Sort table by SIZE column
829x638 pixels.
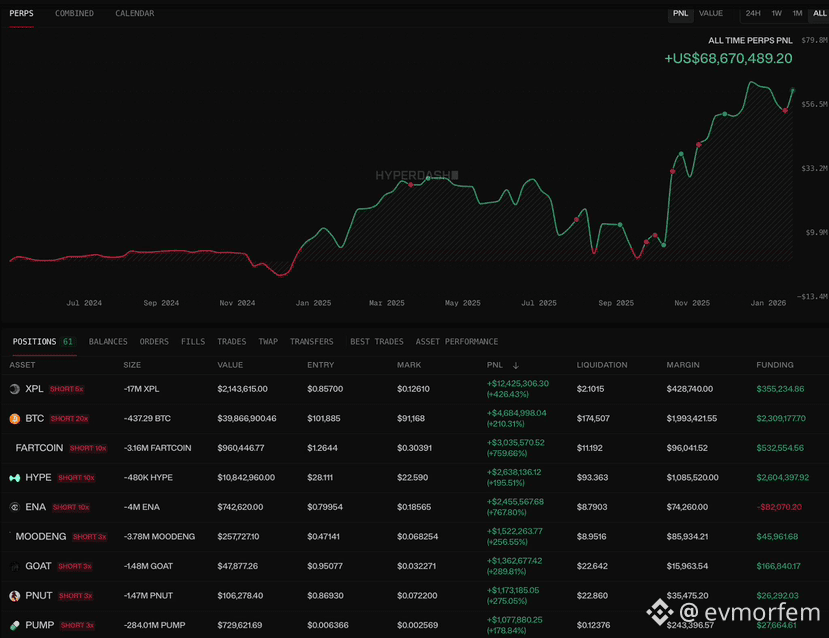coord(132,365)
